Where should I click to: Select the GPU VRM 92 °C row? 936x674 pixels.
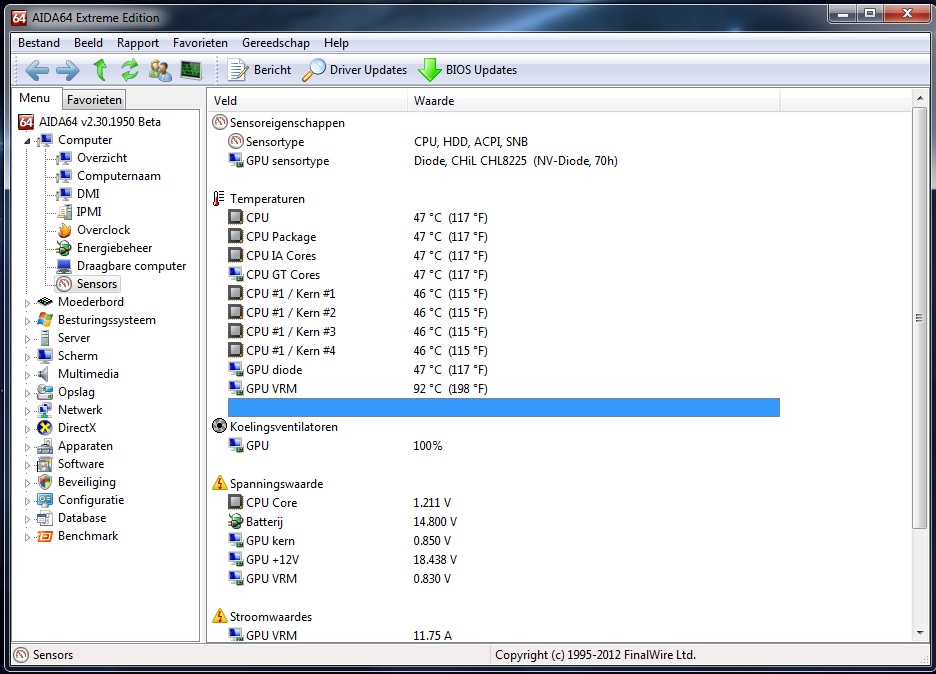[503, 389]
